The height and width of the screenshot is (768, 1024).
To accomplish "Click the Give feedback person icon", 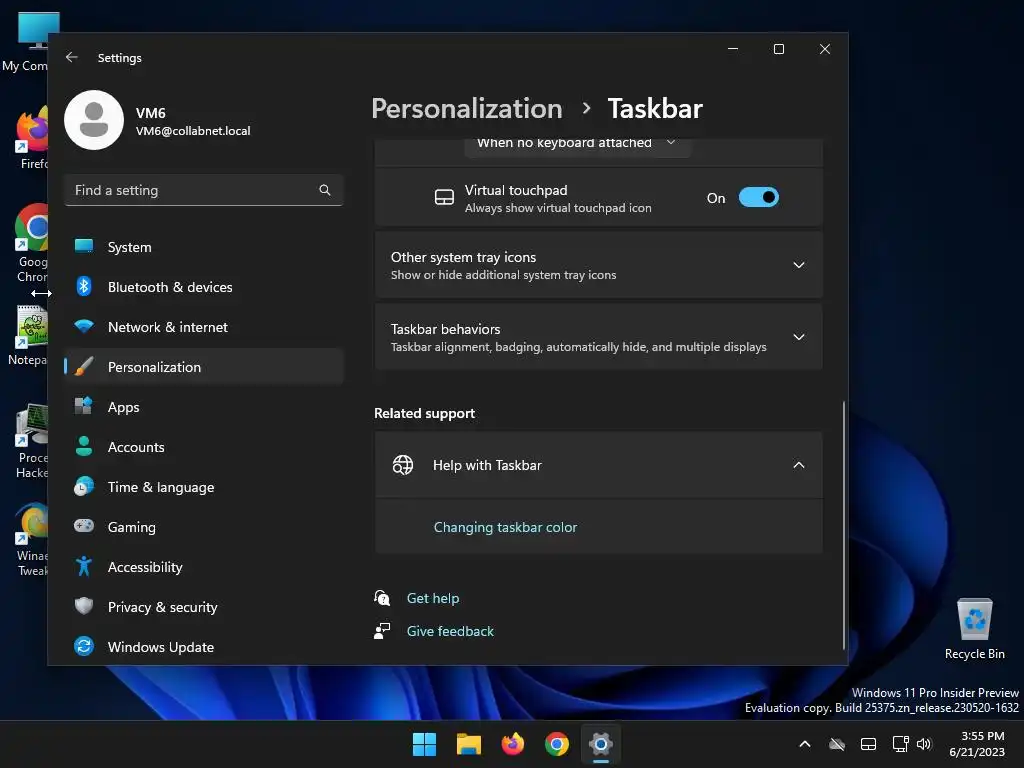I will point(382,631).
